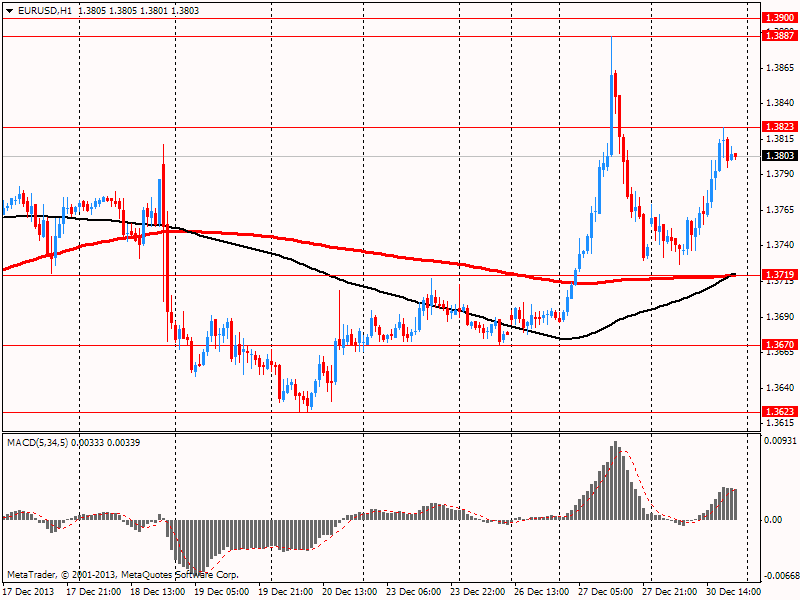Click the 1.3690 price scale value
The width and height of the screenshot is (800, 600).
781,316
